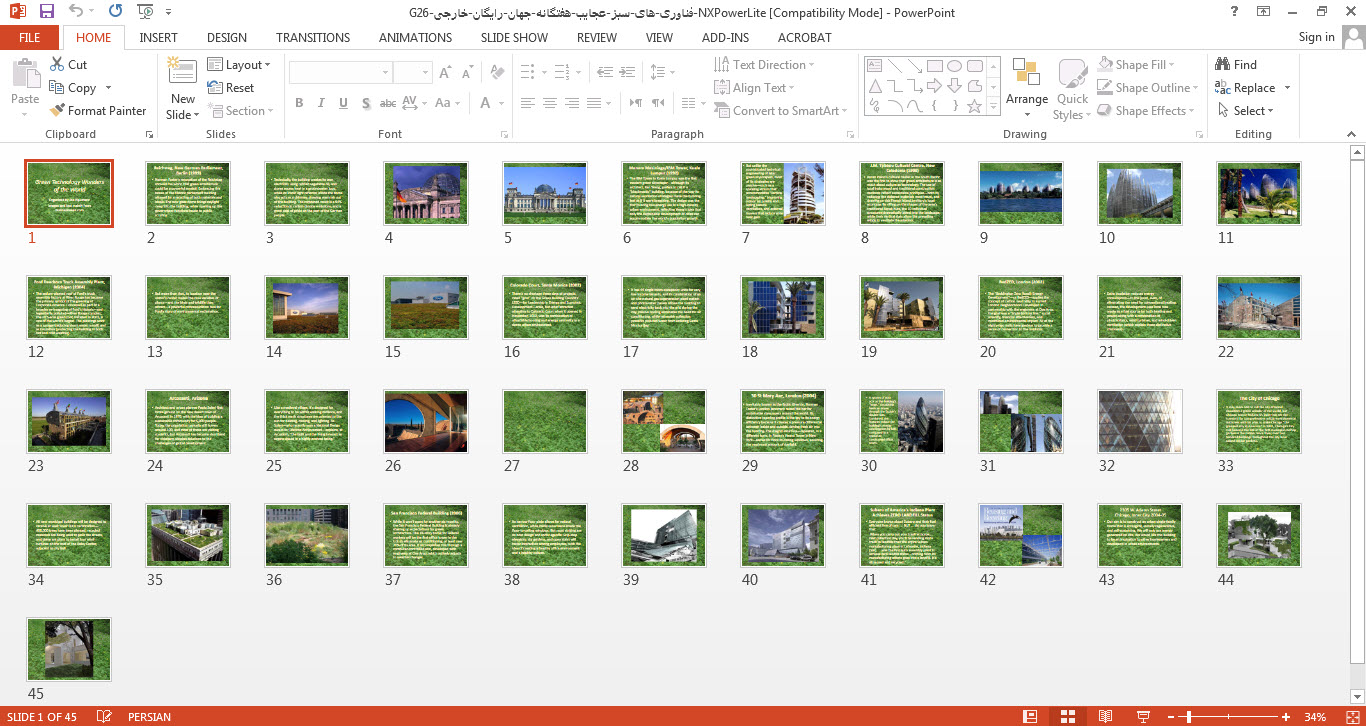The height and width of the screenshot is (726, 1366).
Task: Toggle numbered list formatting
Action: coord(562,72)
